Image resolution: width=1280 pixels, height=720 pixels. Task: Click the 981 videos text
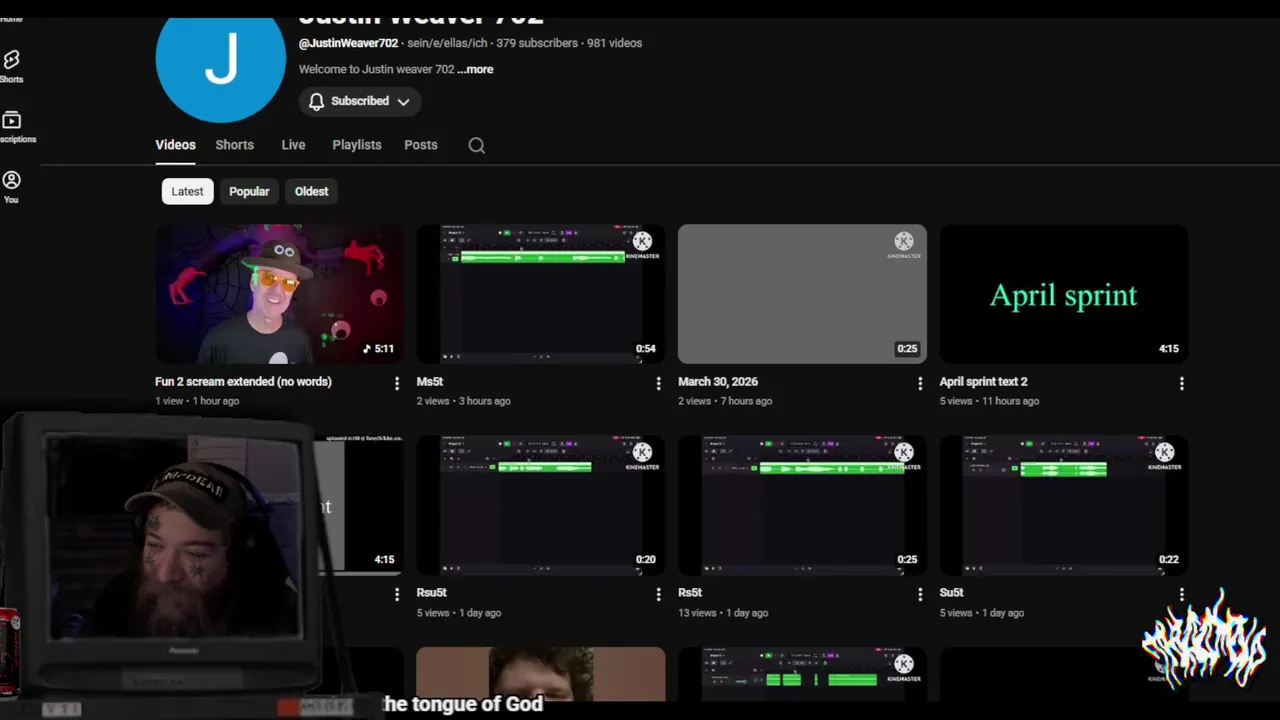click(x=614, y=43)
